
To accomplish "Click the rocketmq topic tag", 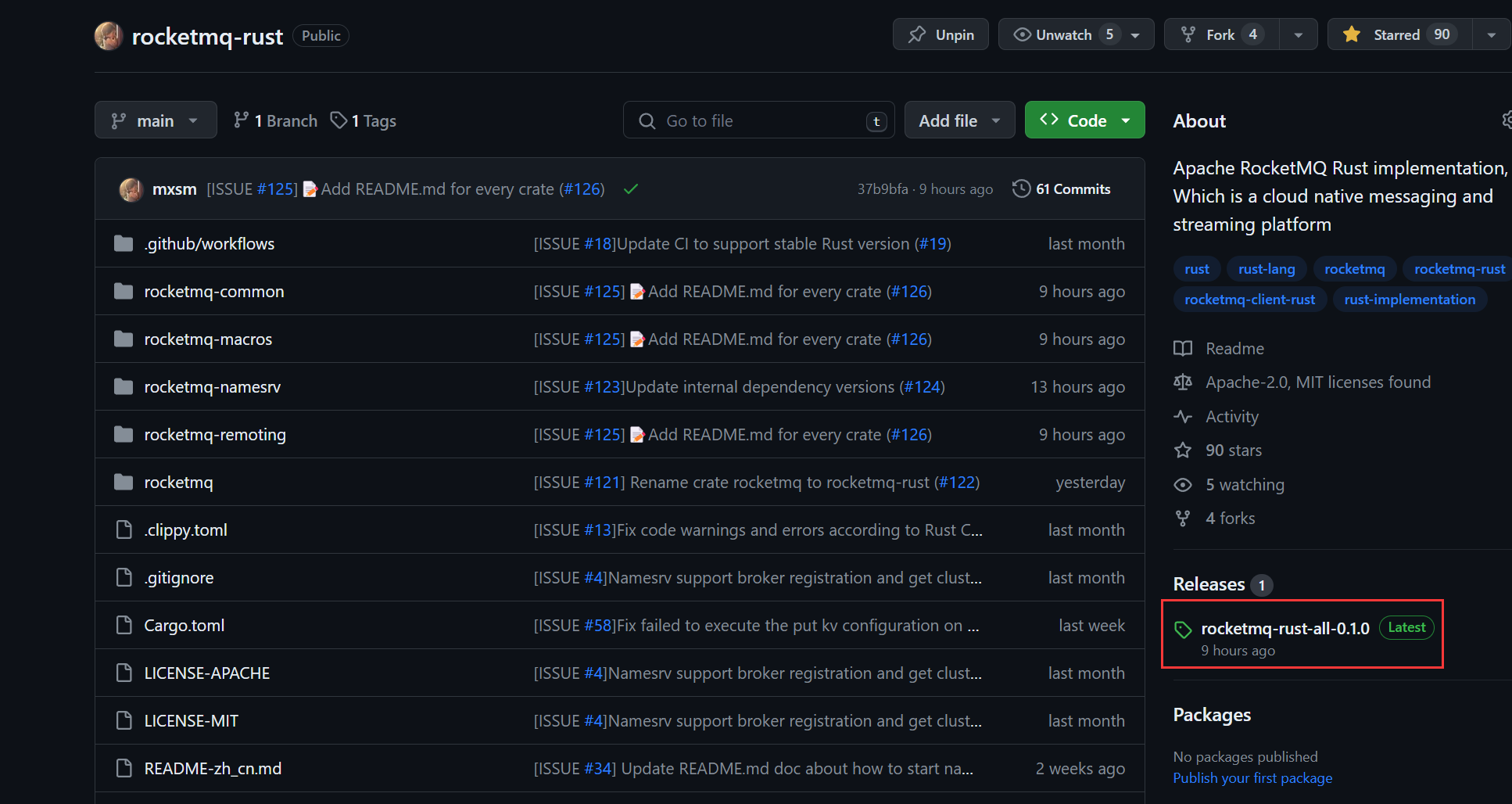I will pos(1355,269).
